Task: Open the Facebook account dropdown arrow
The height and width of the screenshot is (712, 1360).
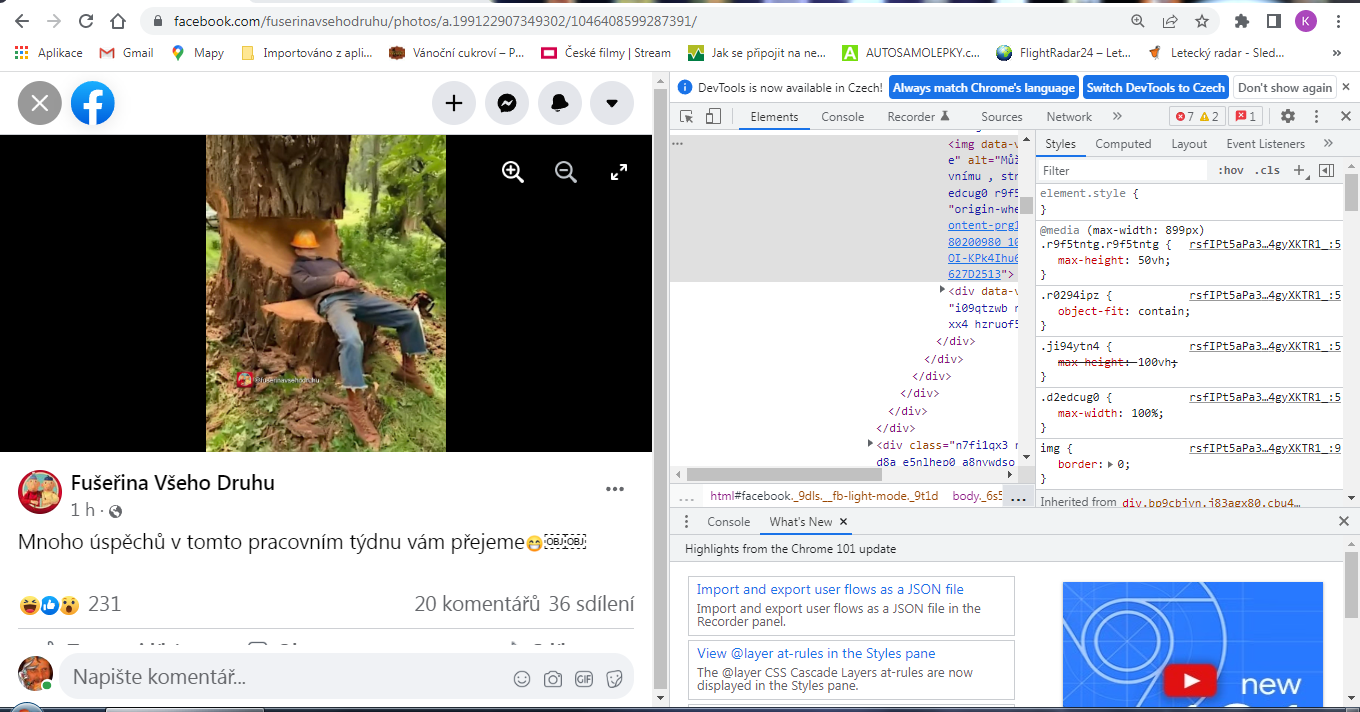Action: point(612,103)
